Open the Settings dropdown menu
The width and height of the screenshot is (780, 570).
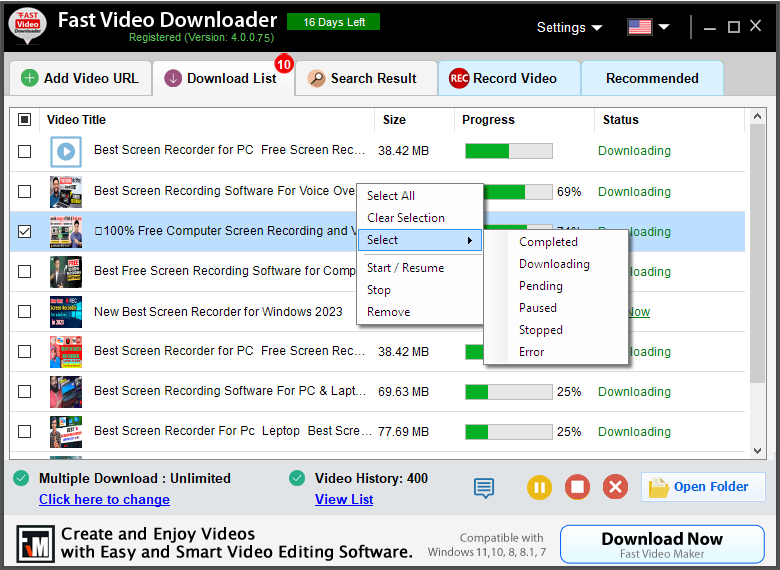[x=569, y=27]
